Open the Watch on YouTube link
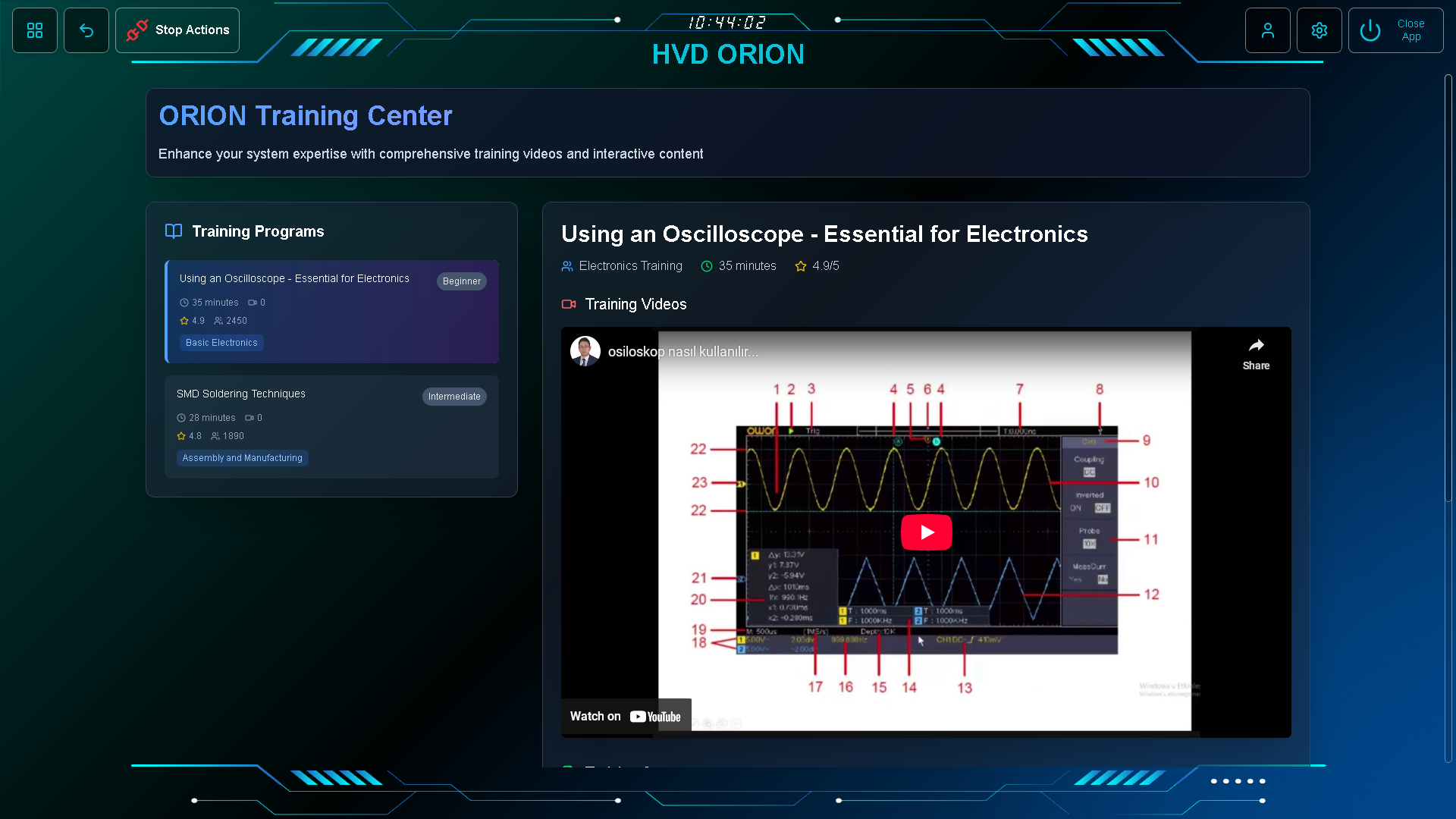The image size is (1456, 819). coord(626,715)
